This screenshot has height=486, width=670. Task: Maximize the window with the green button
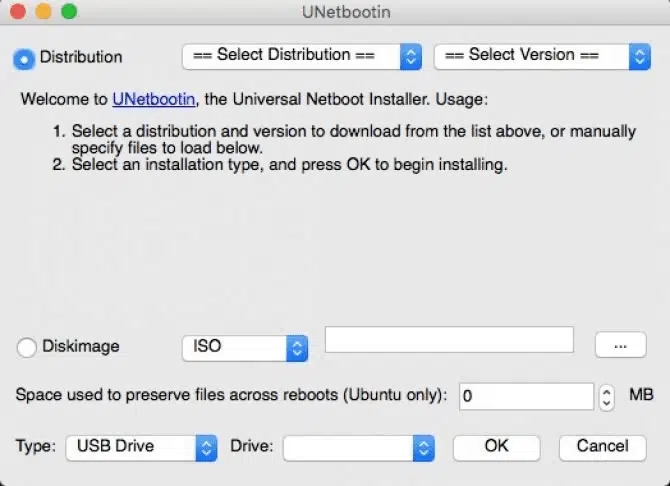tap(69, 13)
